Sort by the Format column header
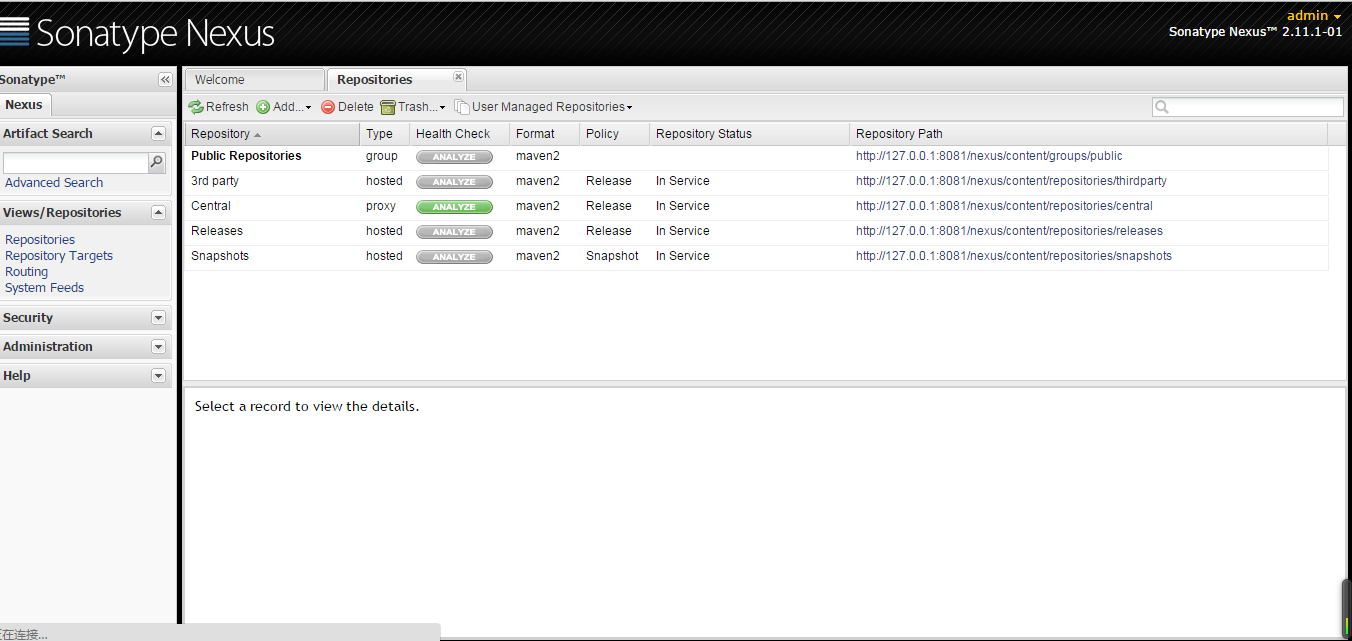Screen dimensions: 1352x641 point(544,134)
